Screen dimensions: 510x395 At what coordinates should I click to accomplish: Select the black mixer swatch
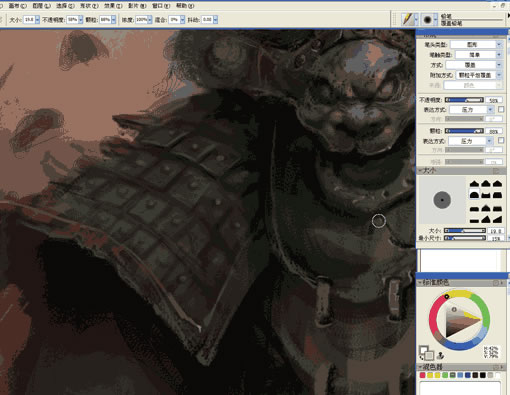click(x=483, y=375)
